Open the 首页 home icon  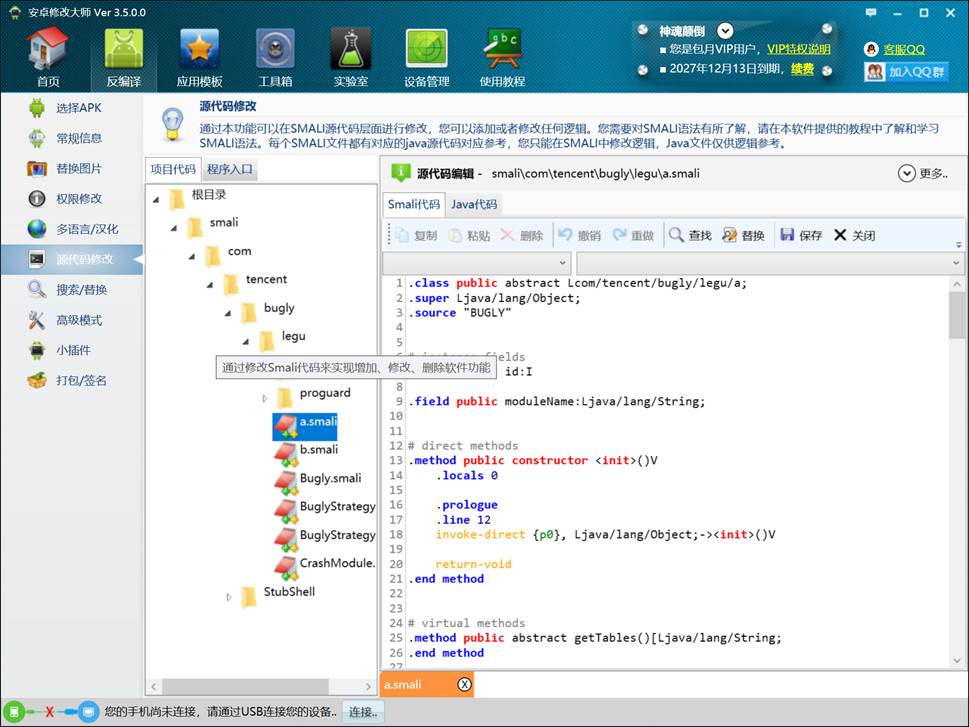pos(48,49)
